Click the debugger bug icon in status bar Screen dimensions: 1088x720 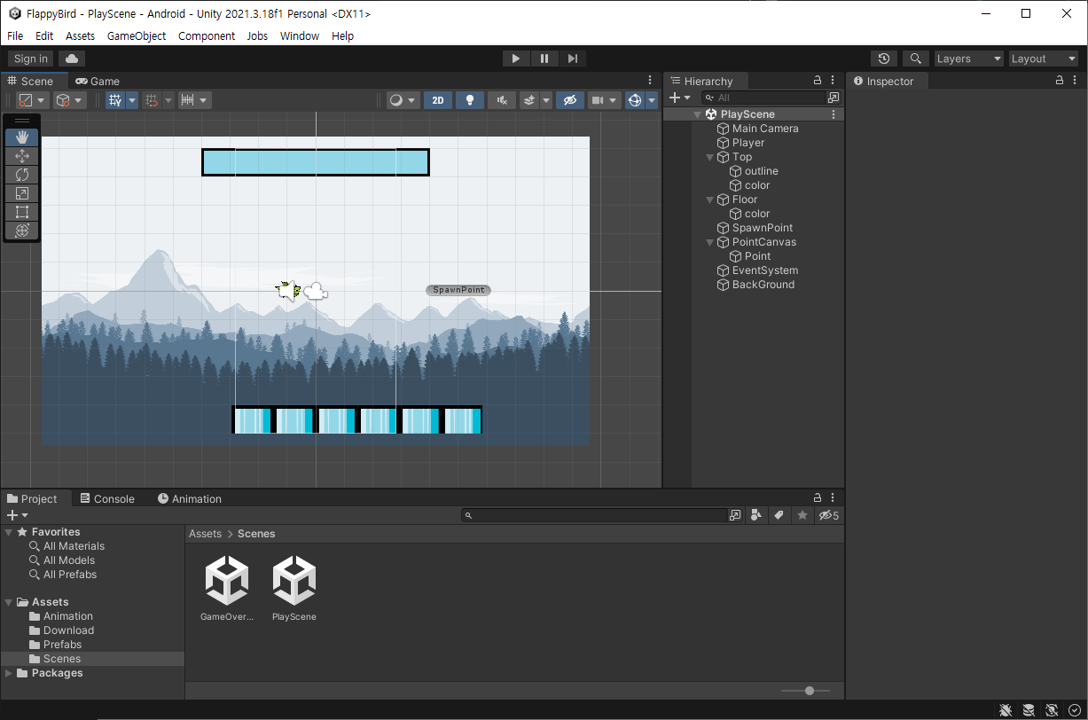[x=1005, y=710]
